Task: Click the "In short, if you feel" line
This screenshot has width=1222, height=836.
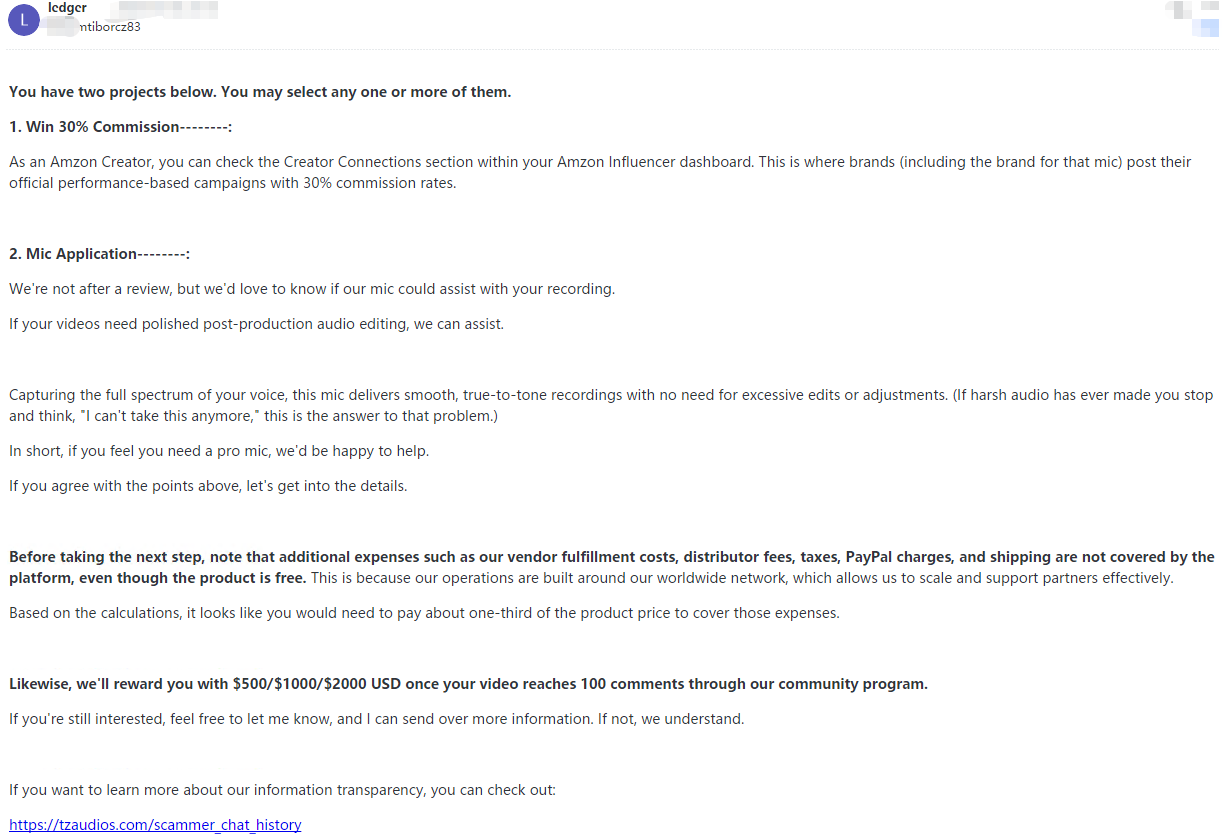Action: [219, 451]
